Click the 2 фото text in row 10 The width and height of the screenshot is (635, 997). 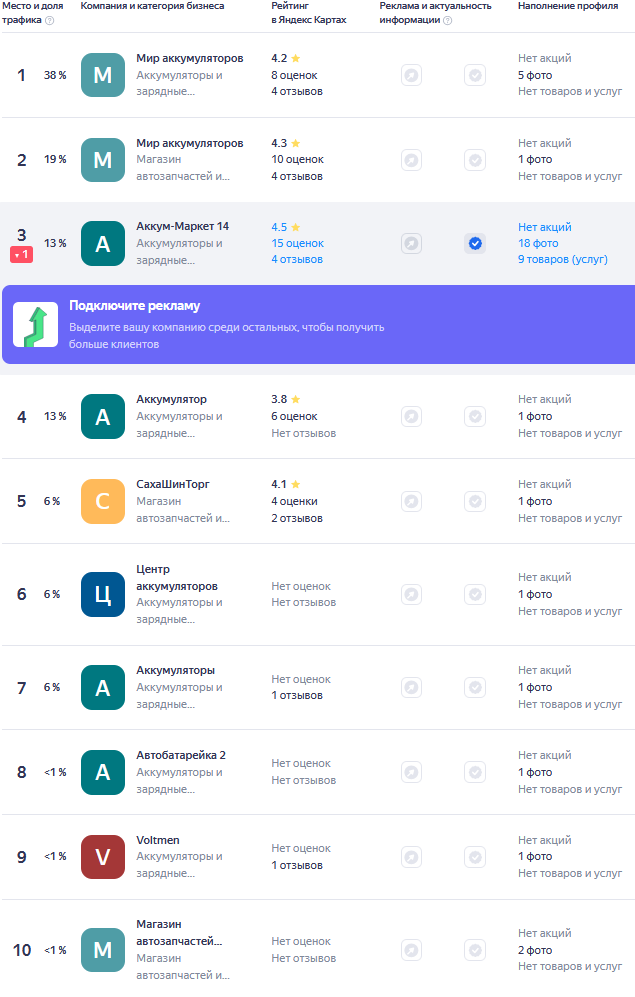[x=535, y=950]
